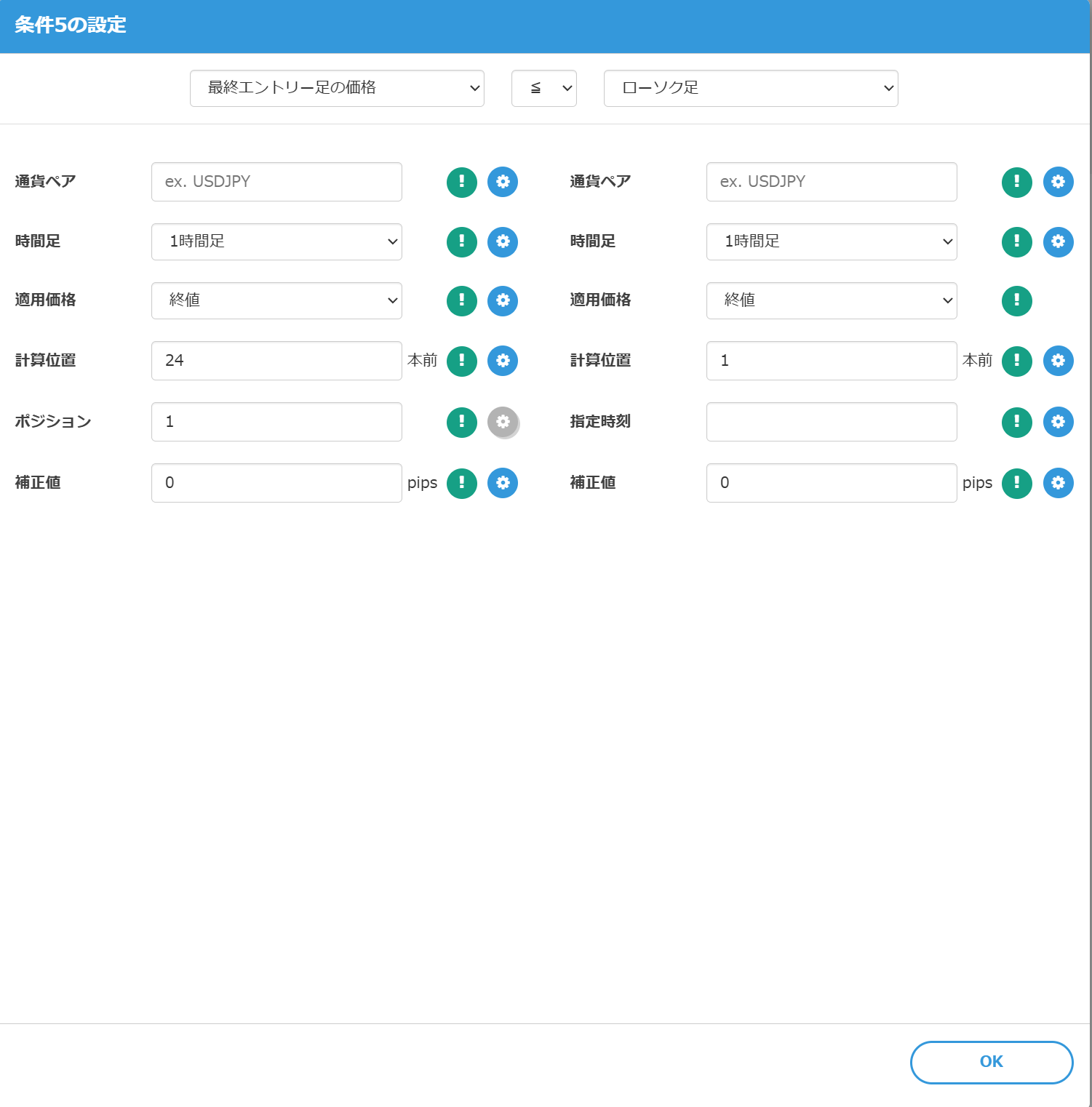Click green info icon for right 適用価格
Screen dimensions: 1092x1107
click(x=1016, y=301)
